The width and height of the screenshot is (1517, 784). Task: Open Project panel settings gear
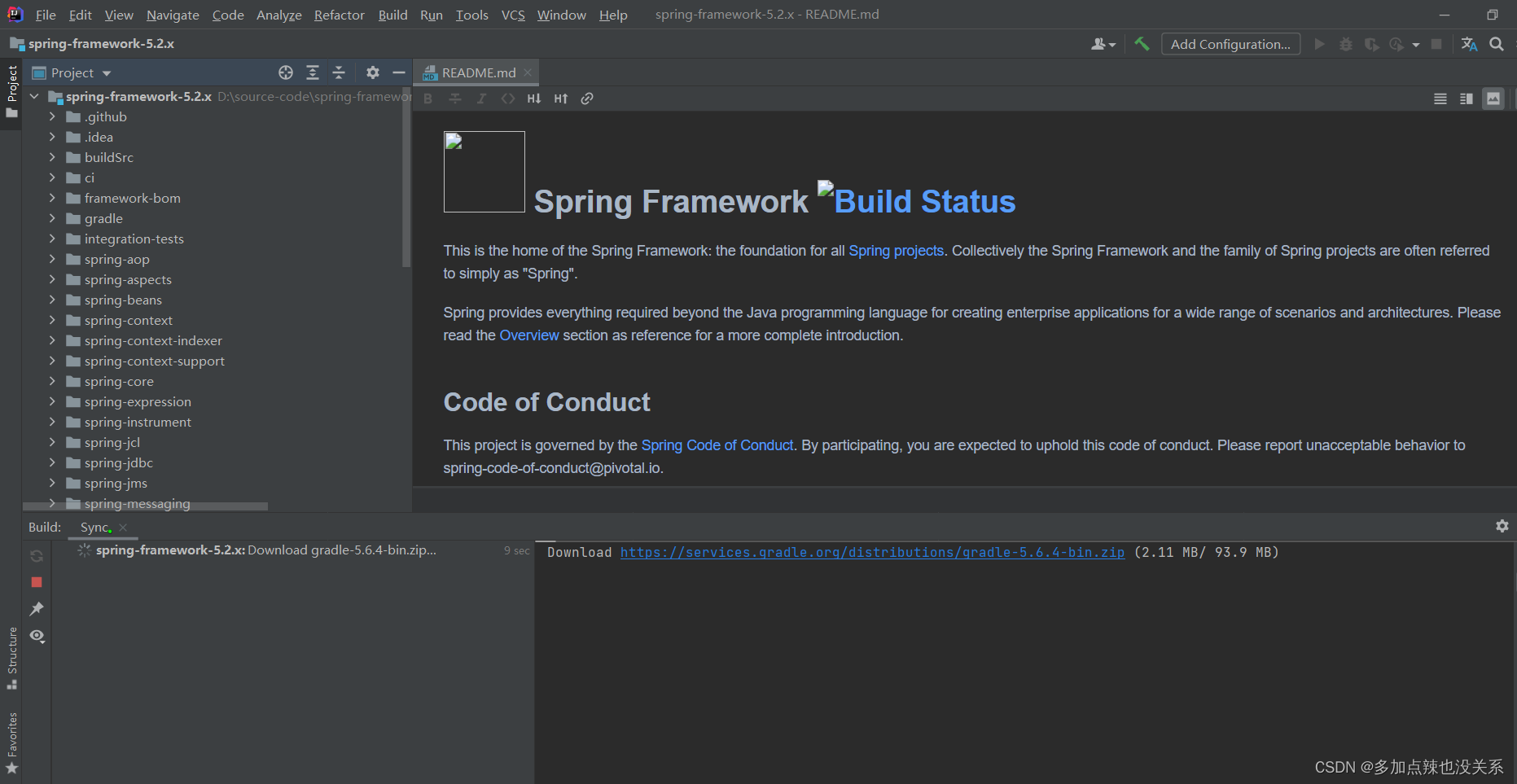click(373, 72)
